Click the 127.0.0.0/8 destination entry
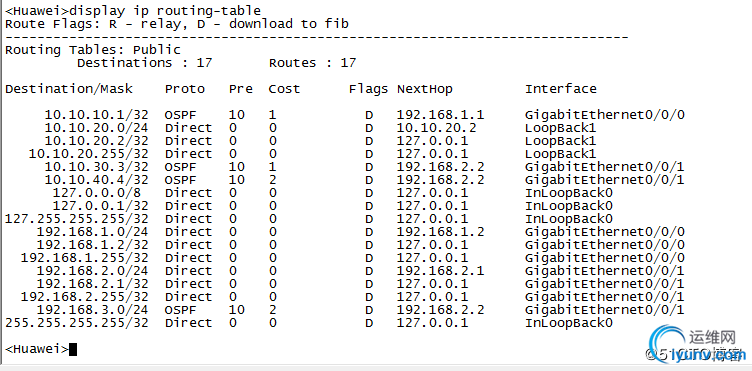 [x=96, y=193]
